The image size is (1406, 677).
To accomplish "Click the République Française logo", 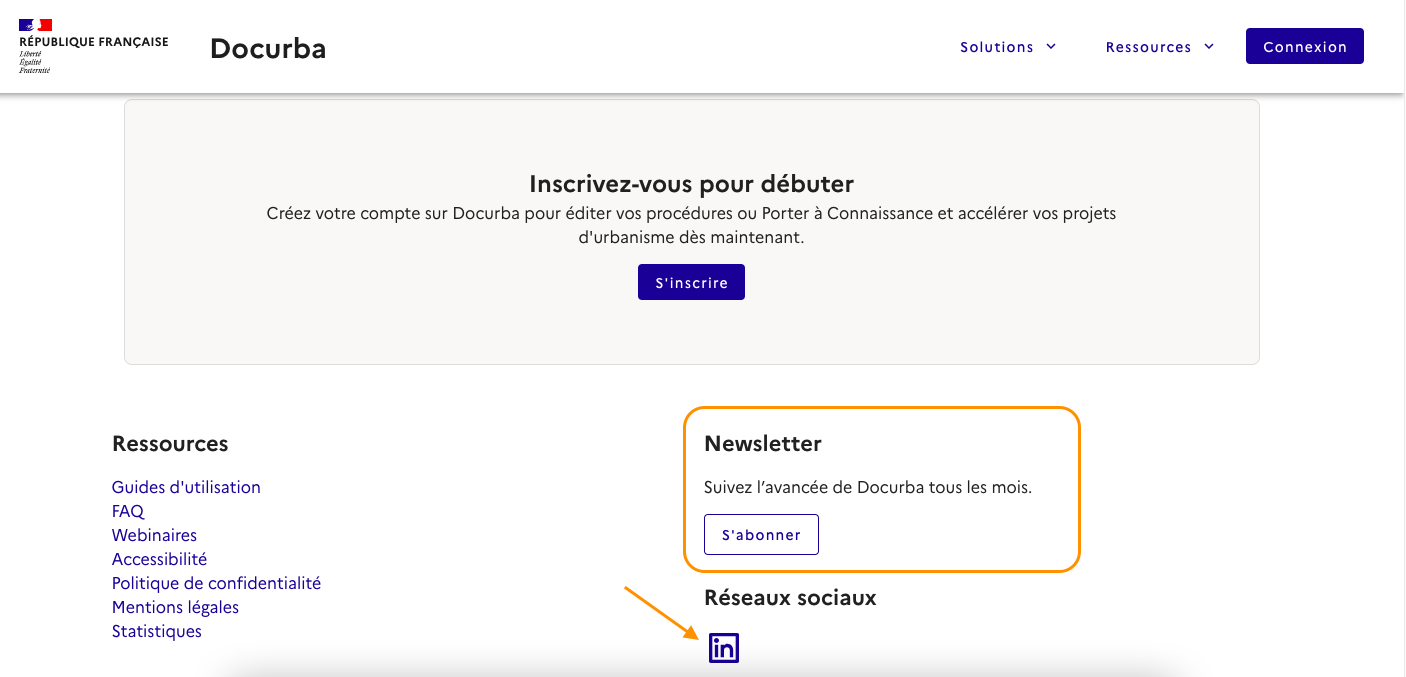I will point(93,47).
